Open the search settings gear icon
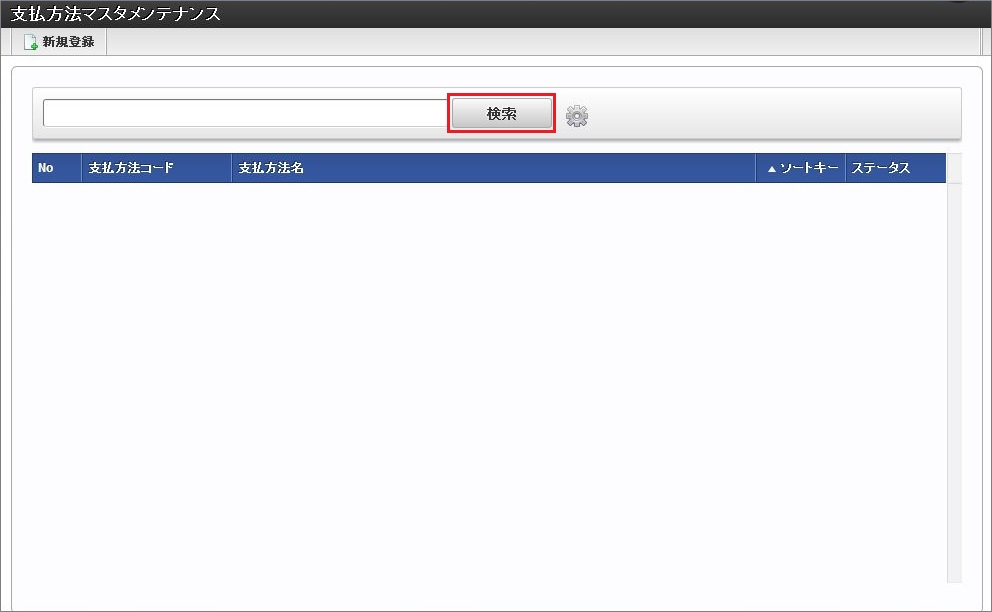This screenshot has height=612, width=992. (x=576, y=116)
